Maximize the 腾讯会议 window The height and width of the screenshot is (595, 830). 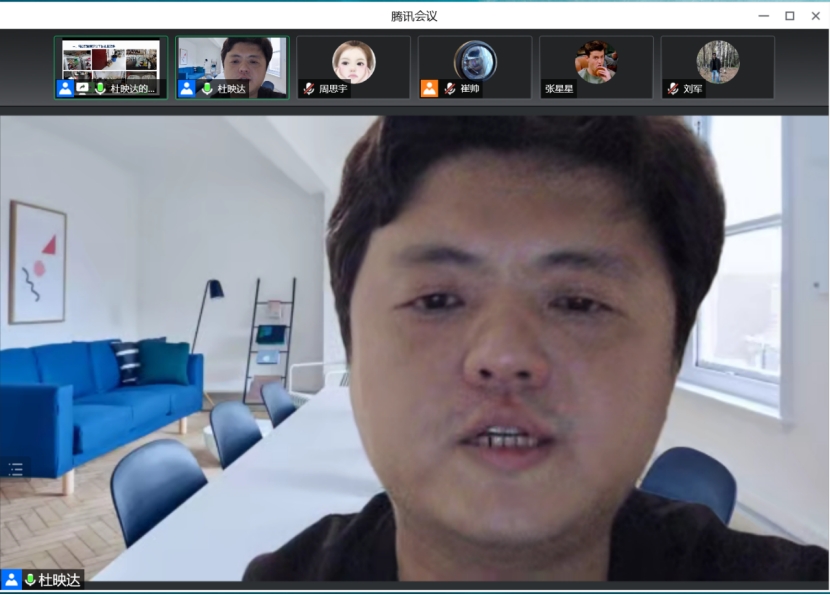[x=789, y=15]
